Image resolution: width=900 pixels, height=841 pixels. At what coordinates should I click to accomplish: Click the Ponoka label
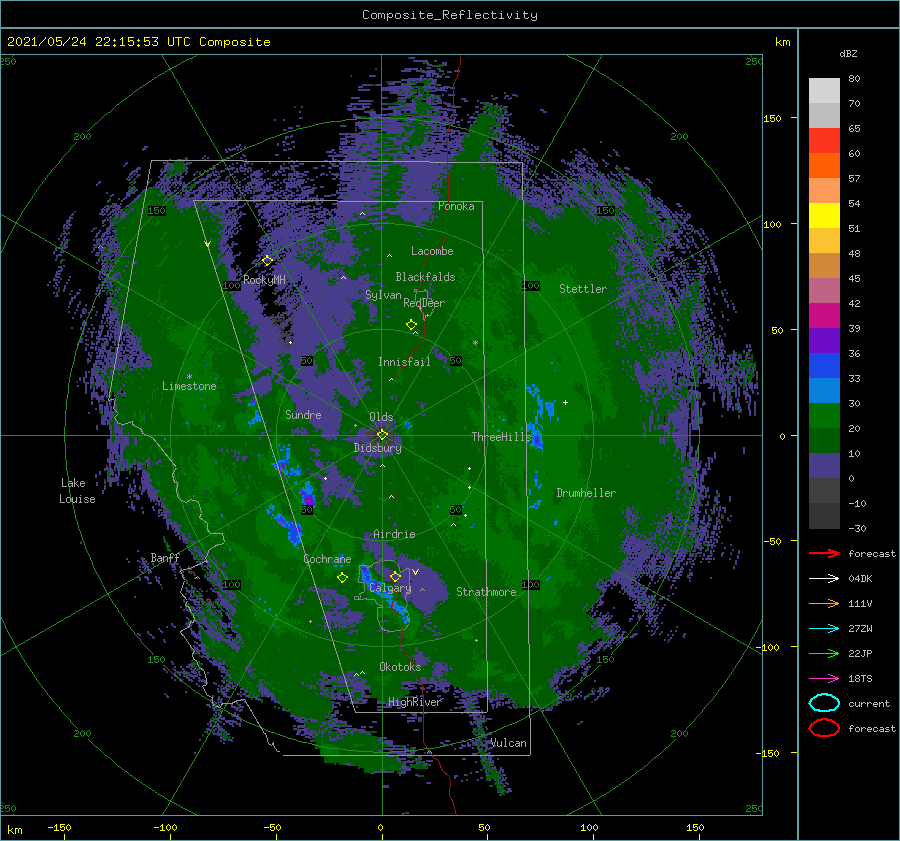456,206
